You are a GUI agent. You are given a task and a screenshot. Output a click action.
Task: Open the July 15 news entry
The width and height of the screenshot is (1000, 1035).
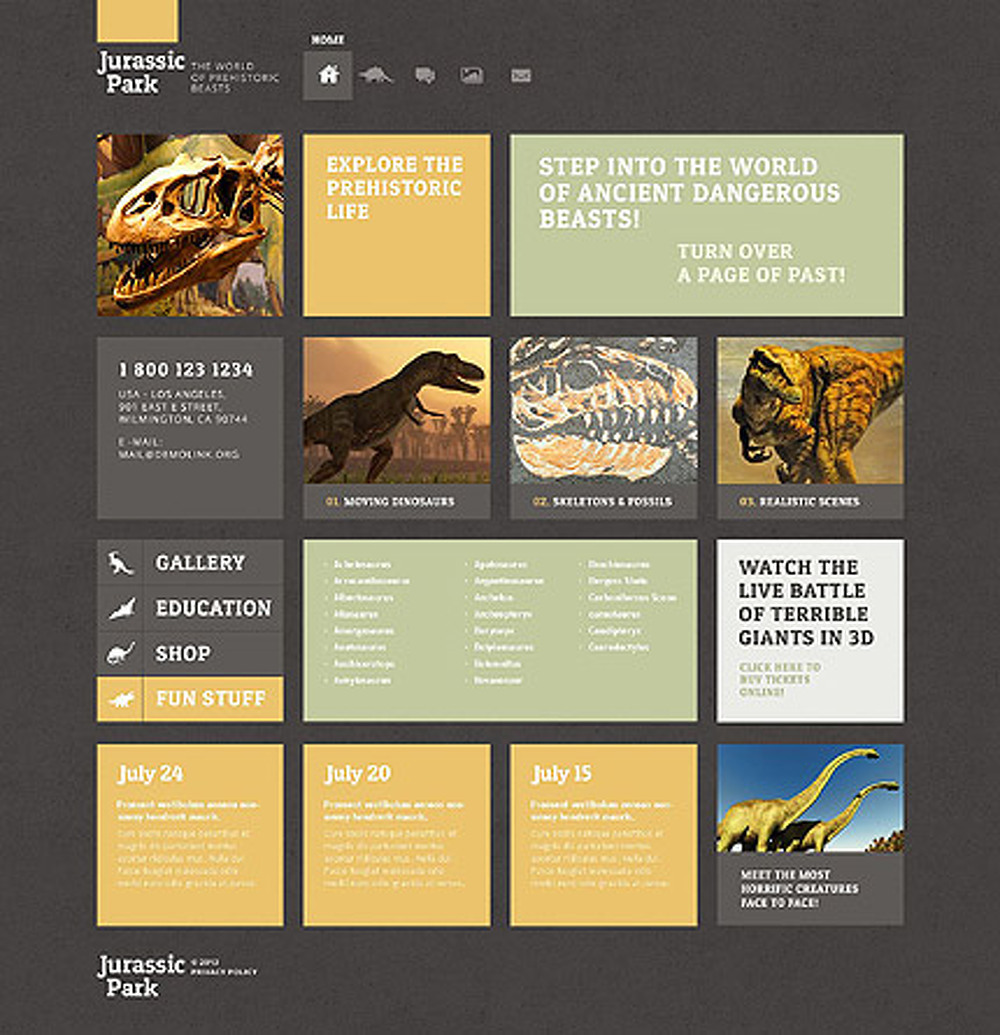coord(603,835)
